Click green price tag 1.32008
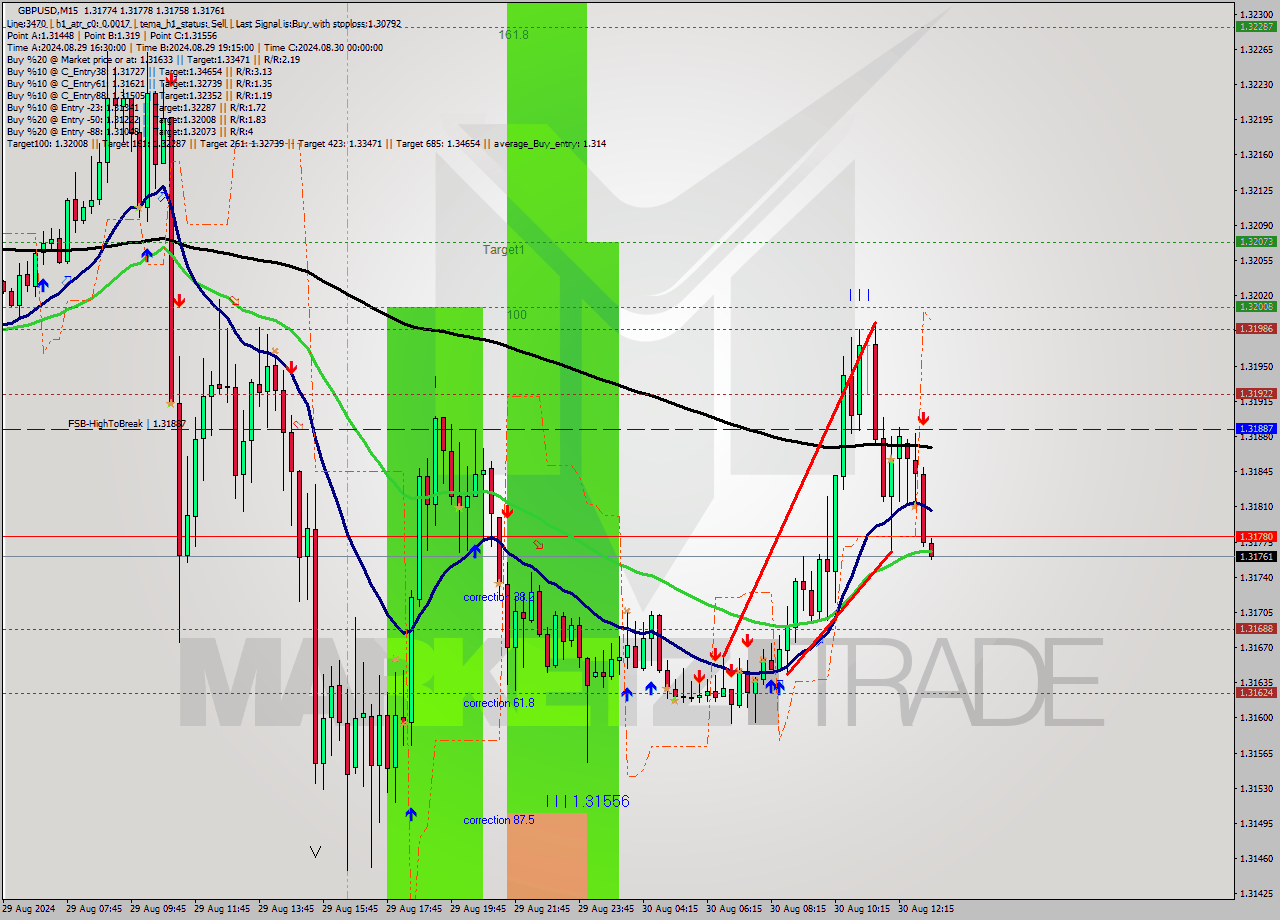This screenshot has height=920, width=1280. tap(1255, 307)
